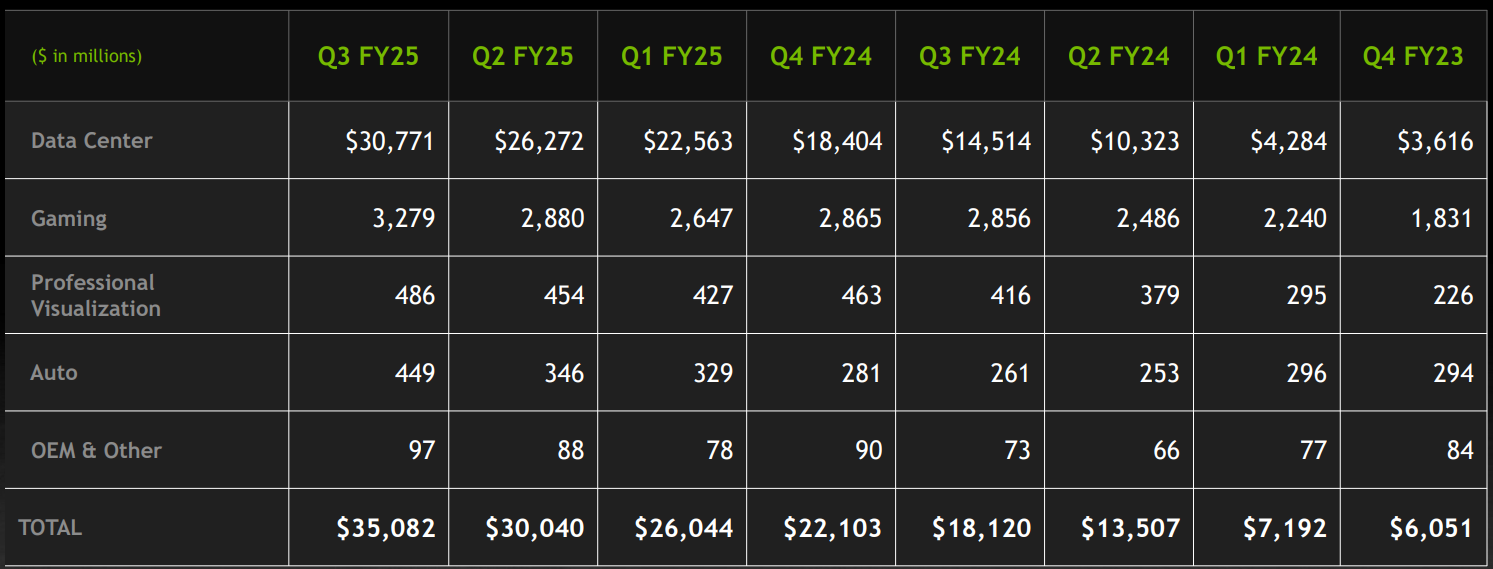1493x569 pixels.
Task: Click the Q3 FY25 column header
Action: tap(368, 56)
